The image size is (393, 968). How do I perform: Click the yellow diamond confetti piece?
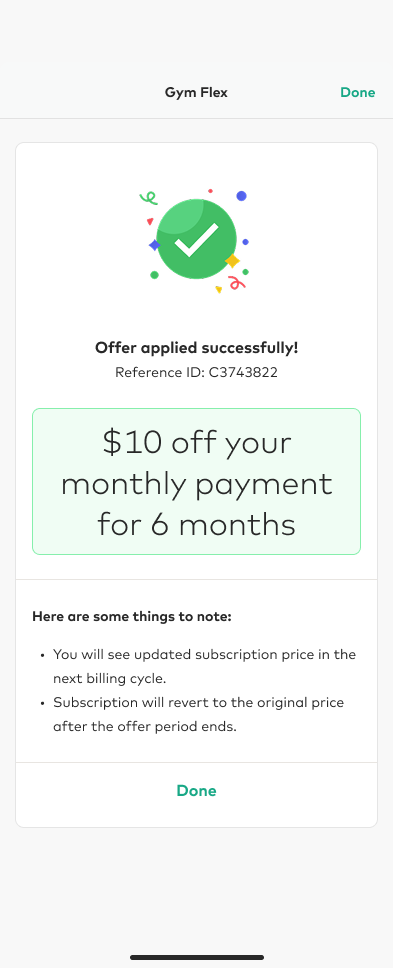(x=232, y=261)
